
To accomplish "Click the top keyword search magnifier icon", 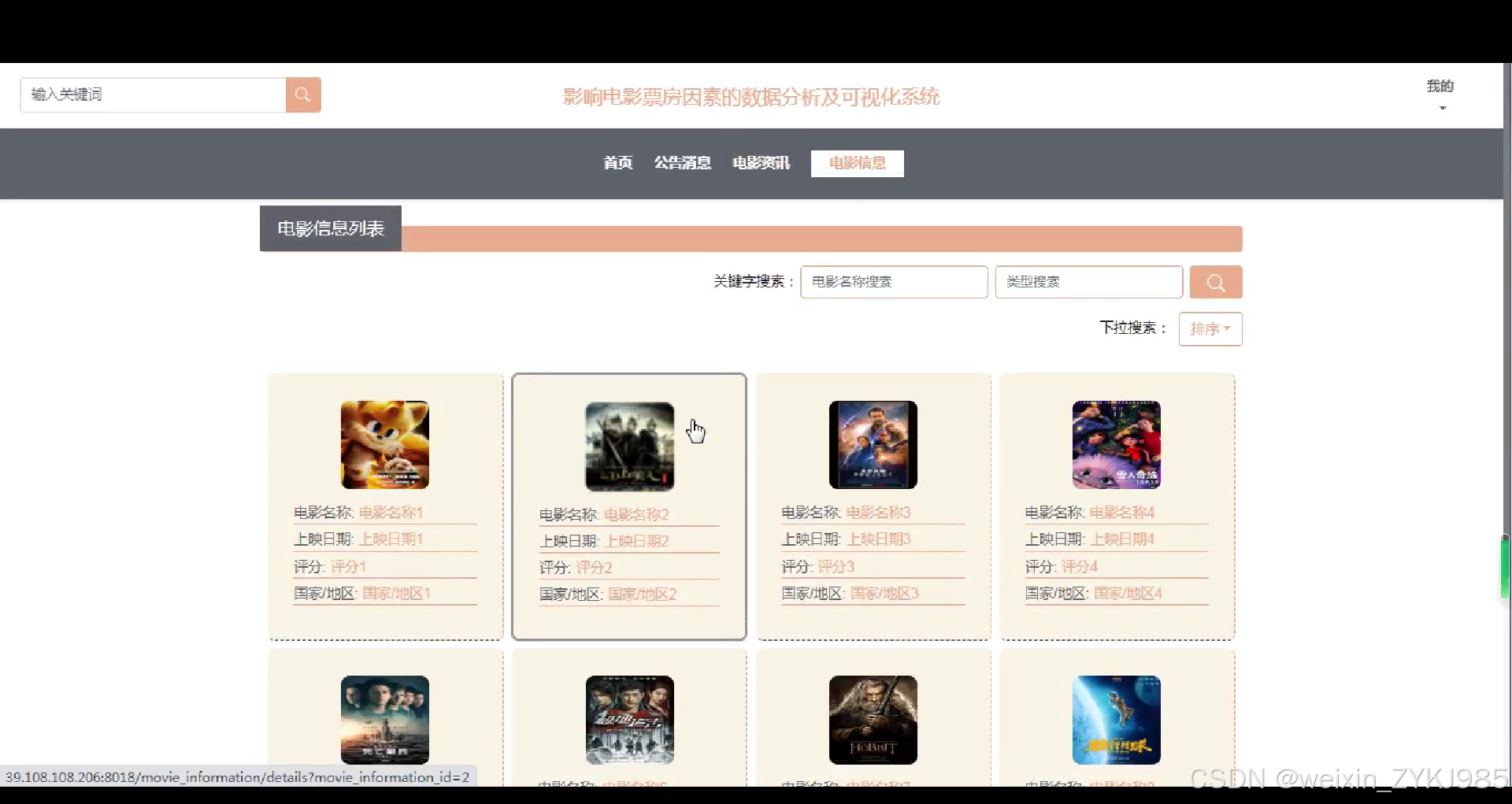I will [x=303, y=95].
